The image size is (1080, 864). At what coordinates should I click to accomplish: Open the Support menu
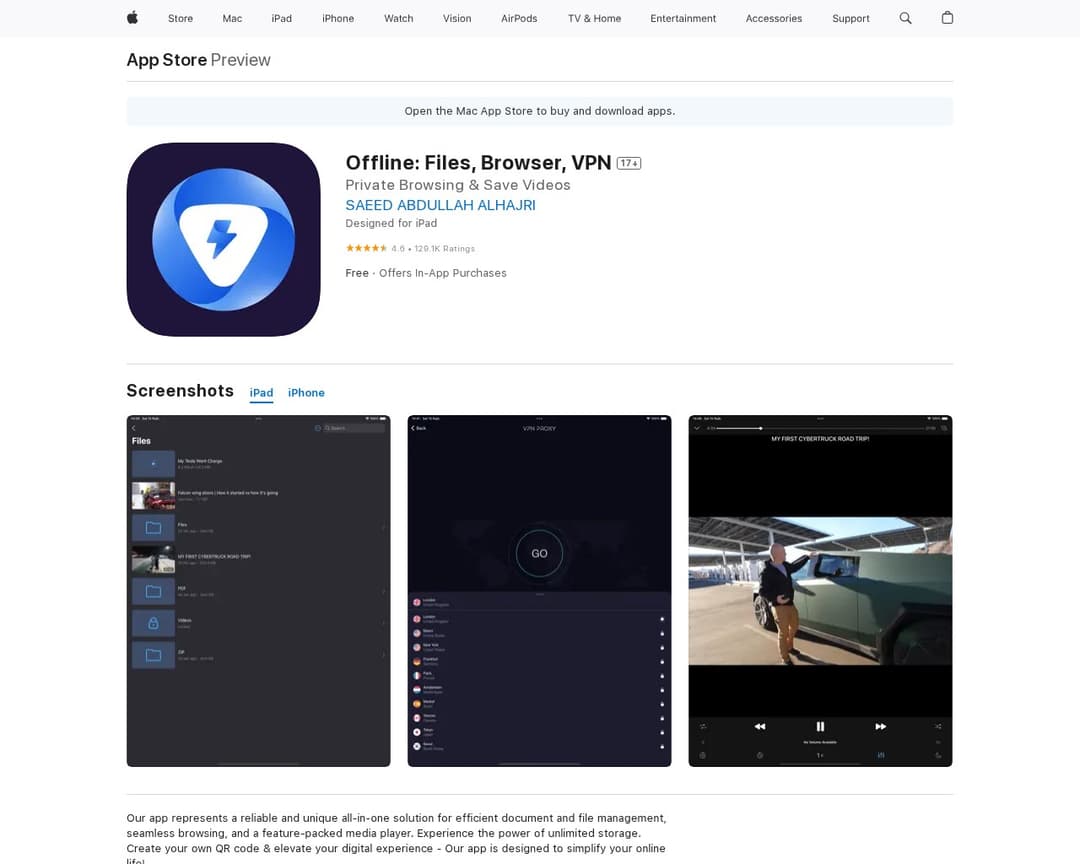[x=851, y=19]
